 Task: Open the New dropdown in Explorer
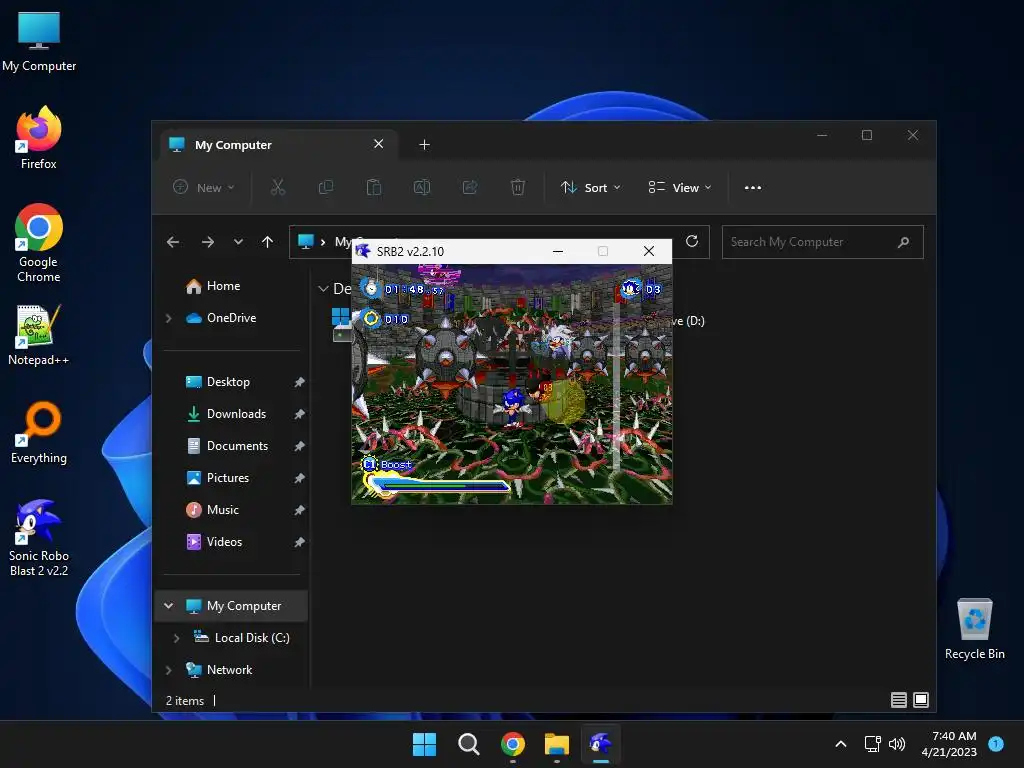tap(203, 187)
